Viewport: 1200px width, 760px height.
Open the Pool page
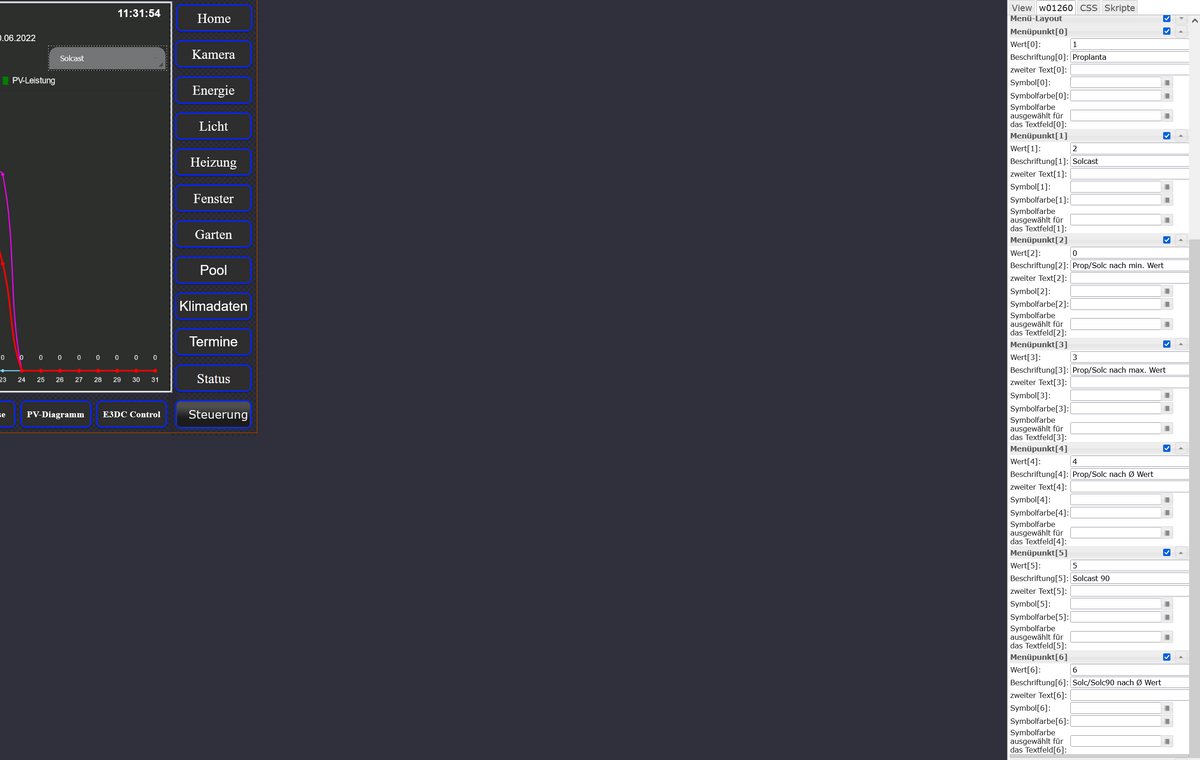[214, 270]
